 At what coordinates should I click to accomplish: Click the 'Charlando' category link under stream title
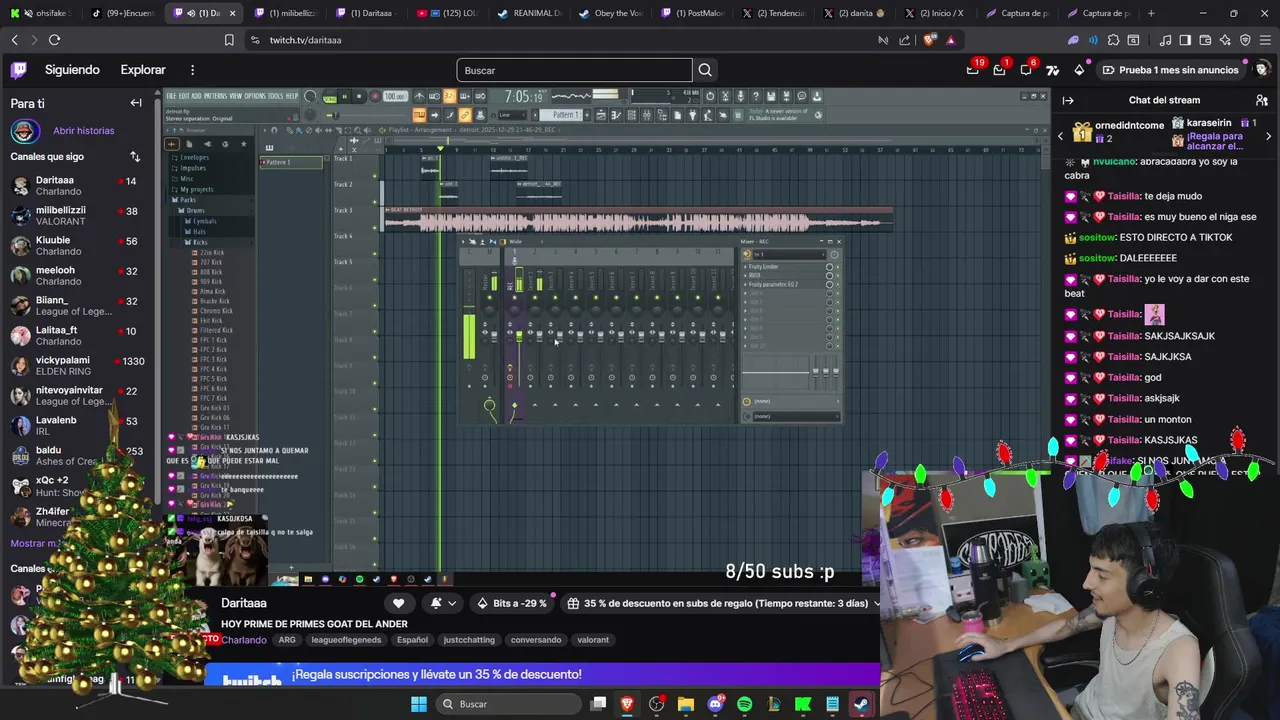coord(244,640)
